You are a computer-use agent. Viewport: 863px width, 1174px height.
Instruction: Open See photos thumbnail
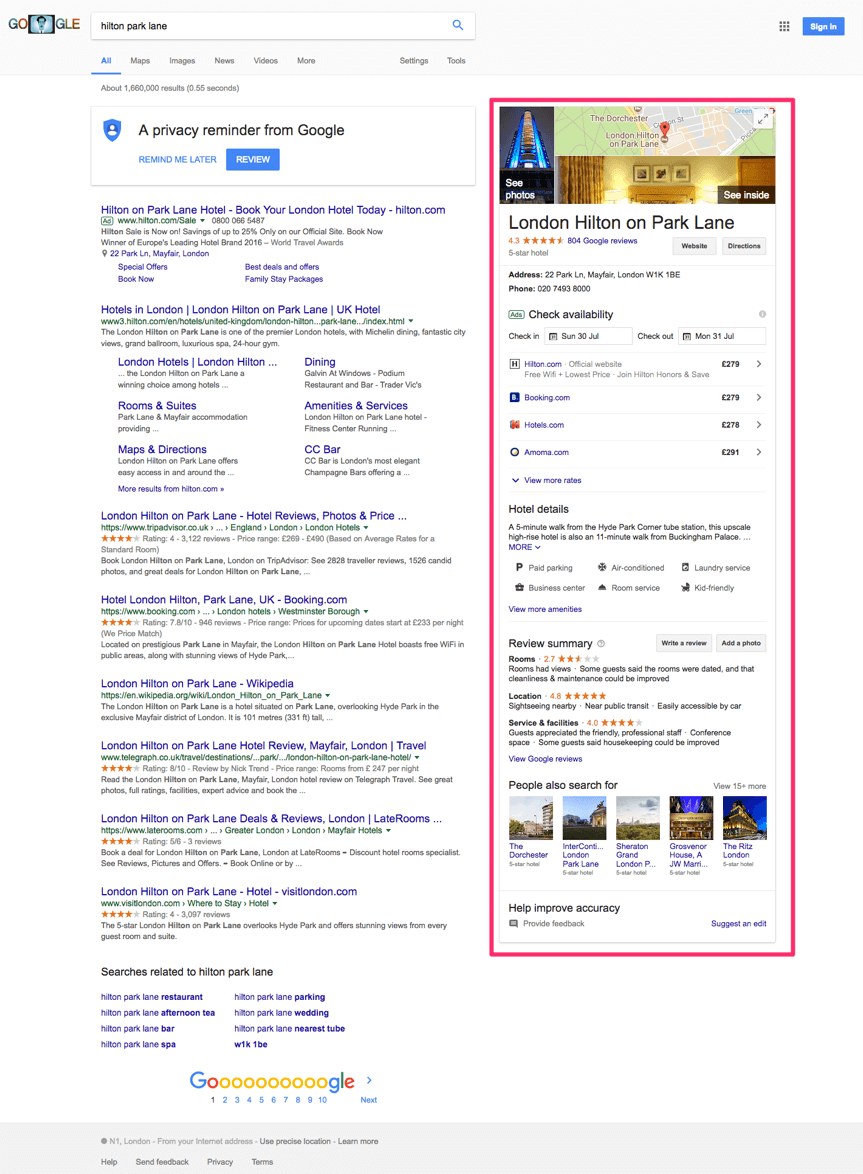pos(527,155)
